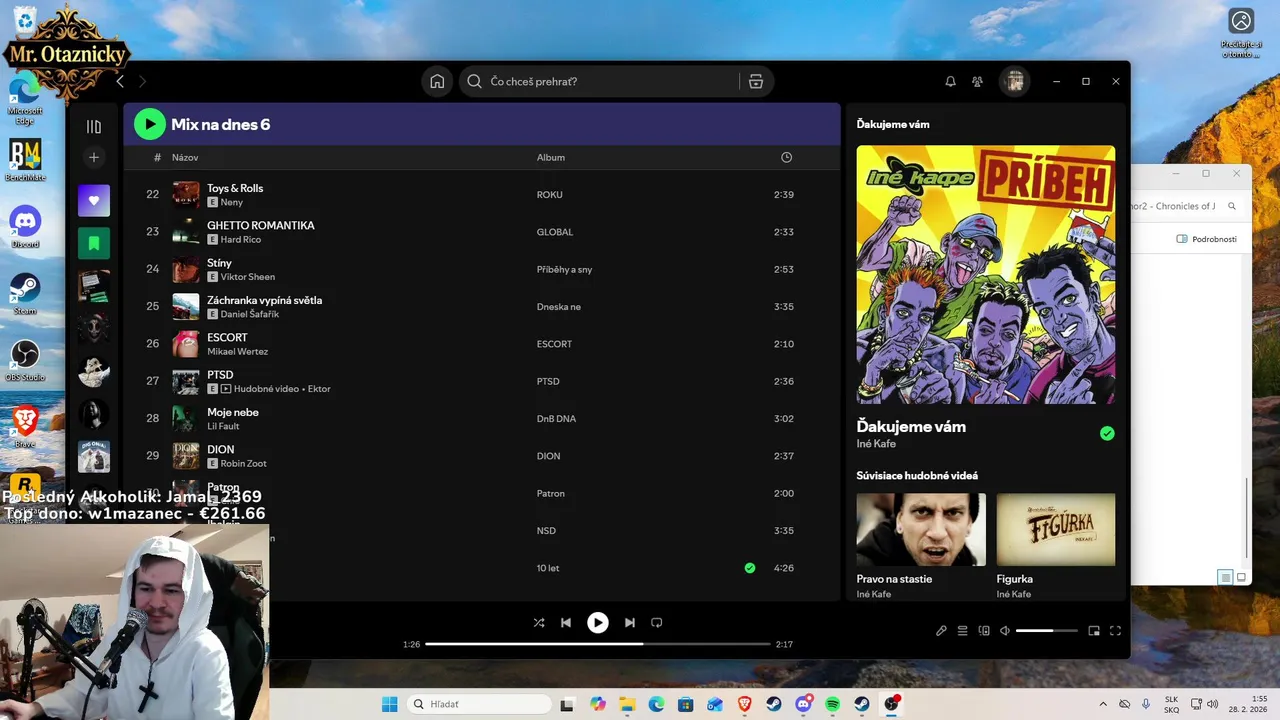
Task: Open the Liked Songs heart tile
Action: click(x=94, y=200)
